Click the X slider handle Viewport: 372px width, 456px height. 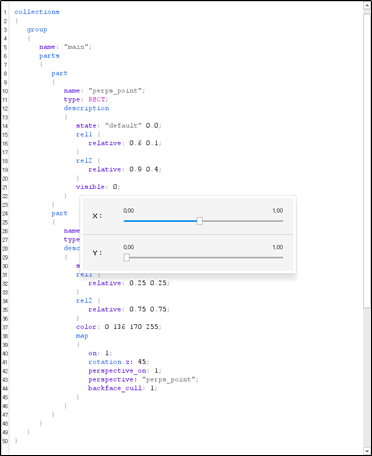[199, 221]
